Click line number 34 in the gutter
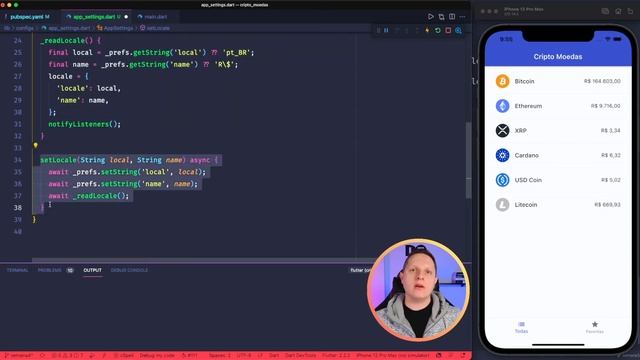 (18, 160)
